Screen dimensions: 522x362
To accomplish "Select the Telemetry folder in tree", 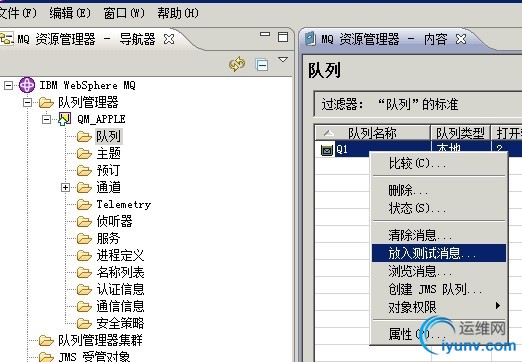I will point(124,204).
